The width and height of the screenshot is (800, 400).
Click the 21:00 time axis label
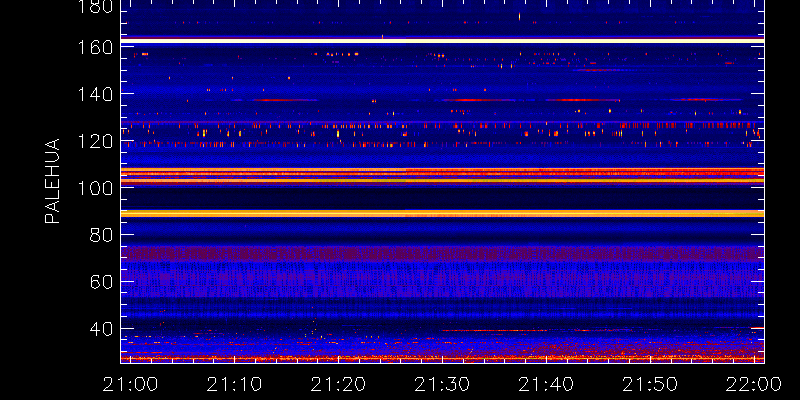pyautogui.click(x=130, y=384)
